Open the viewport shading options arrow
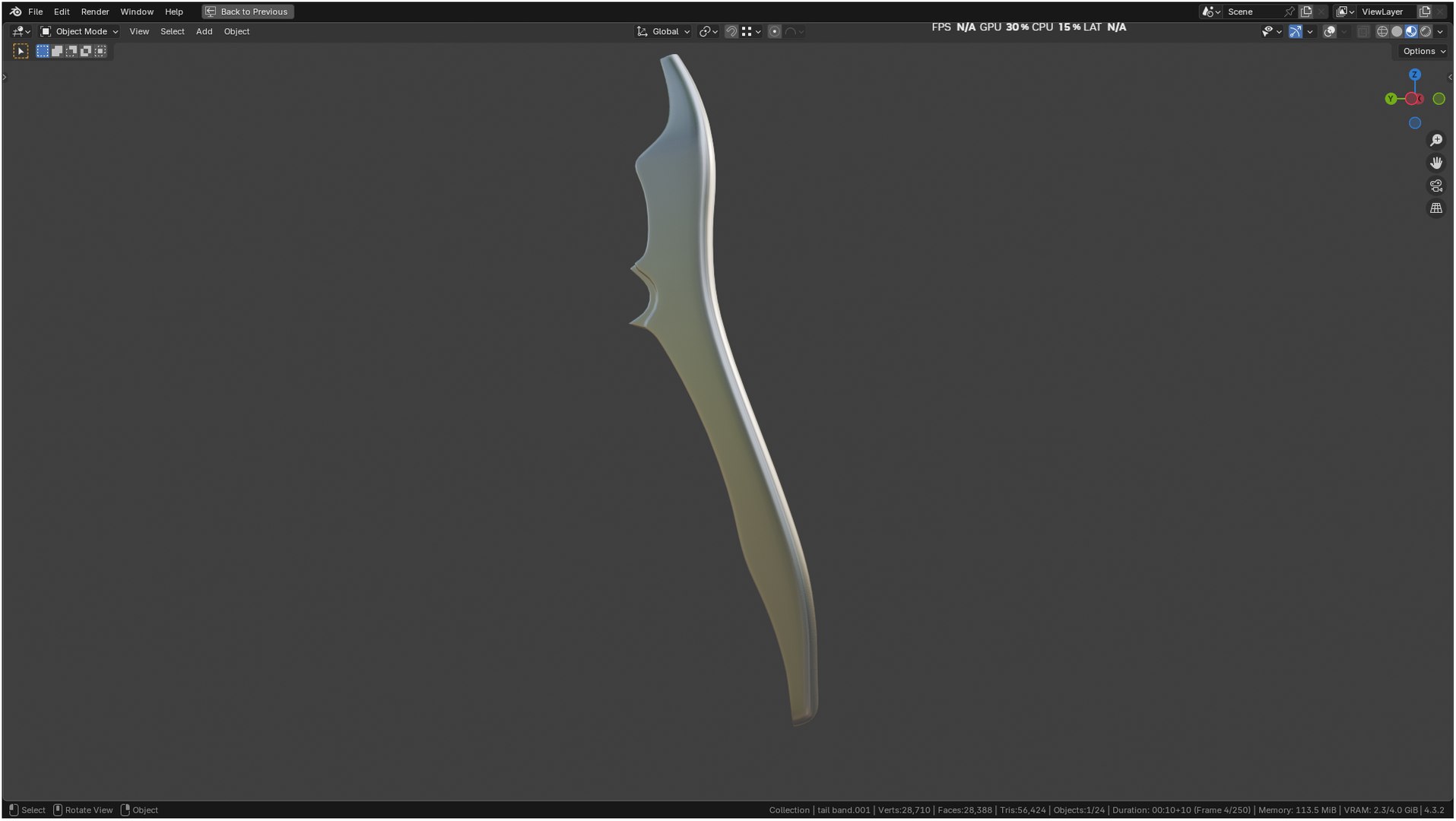 (x=1440, y=31)
